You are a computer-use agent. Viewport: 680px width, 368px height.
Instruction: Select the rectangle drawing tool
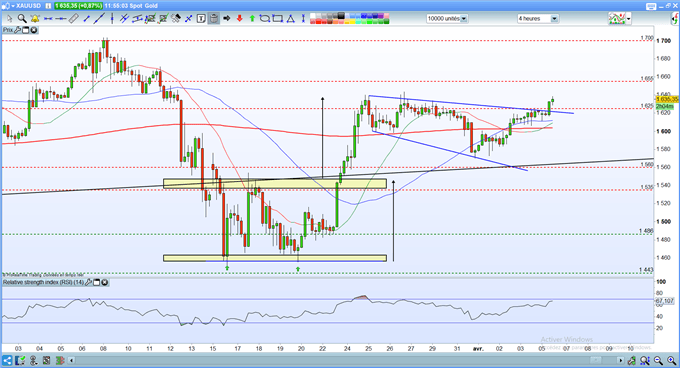[277, 19]
